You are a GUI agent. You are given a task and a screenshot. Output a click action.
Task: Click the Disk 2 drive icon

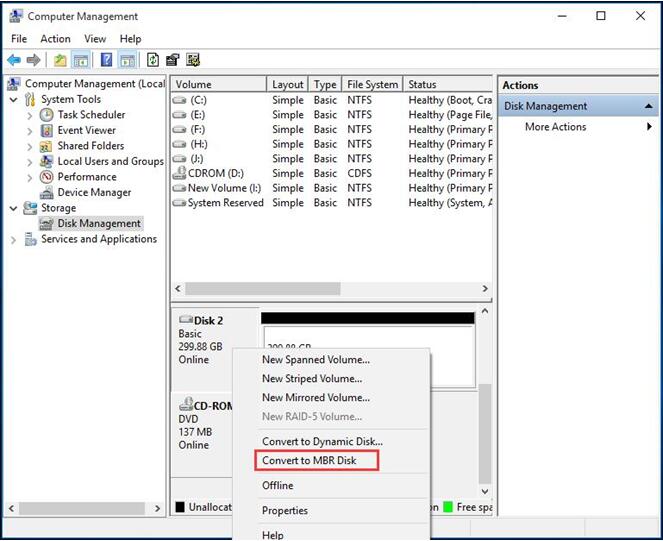(x=186, y=319)
